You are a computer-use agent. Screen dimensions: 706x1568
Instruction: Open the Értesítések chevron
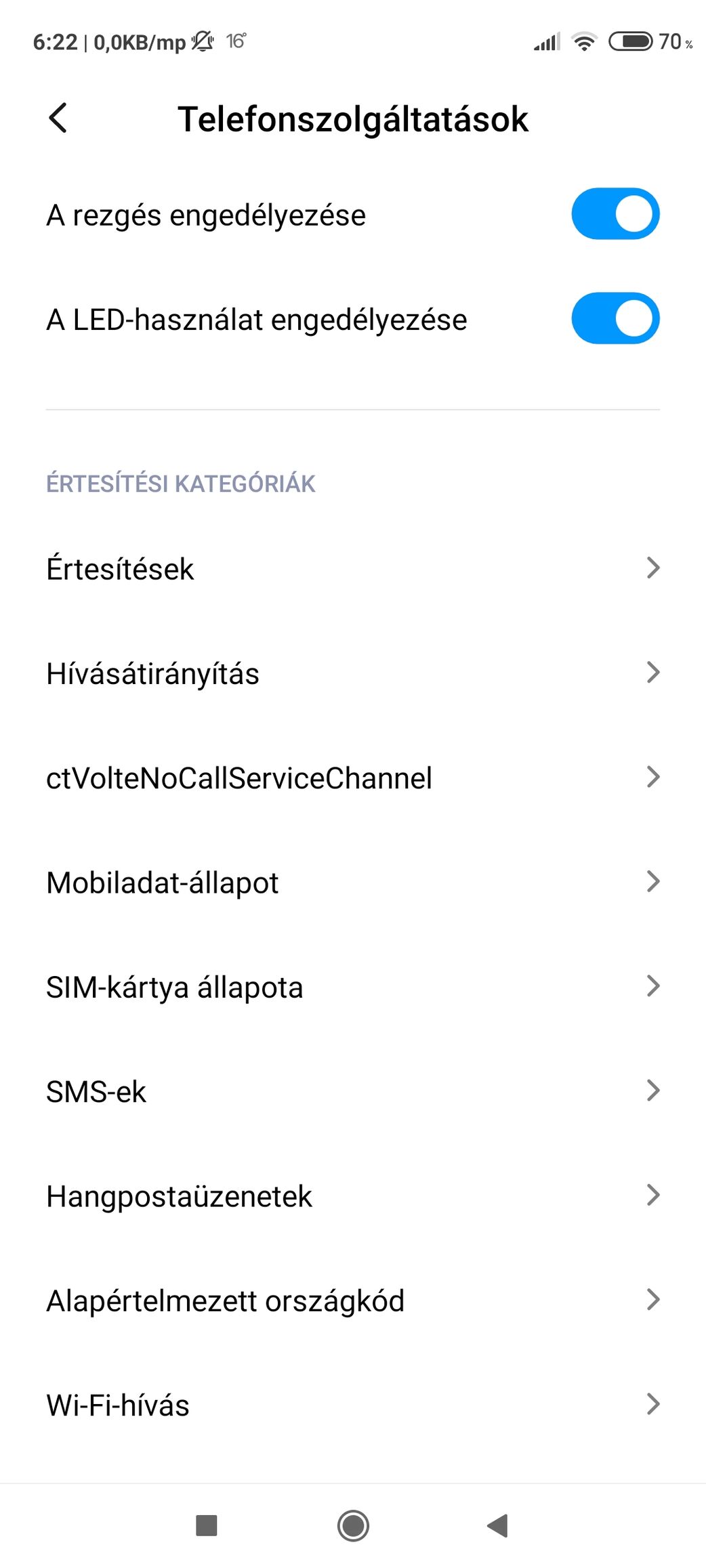click(652, 568)
